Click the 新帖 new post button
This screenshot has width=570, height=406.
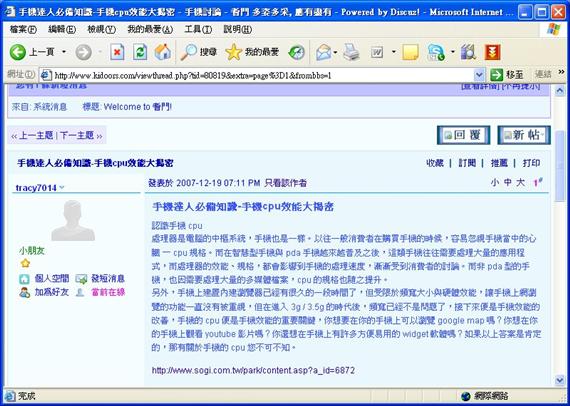point(524,135)
